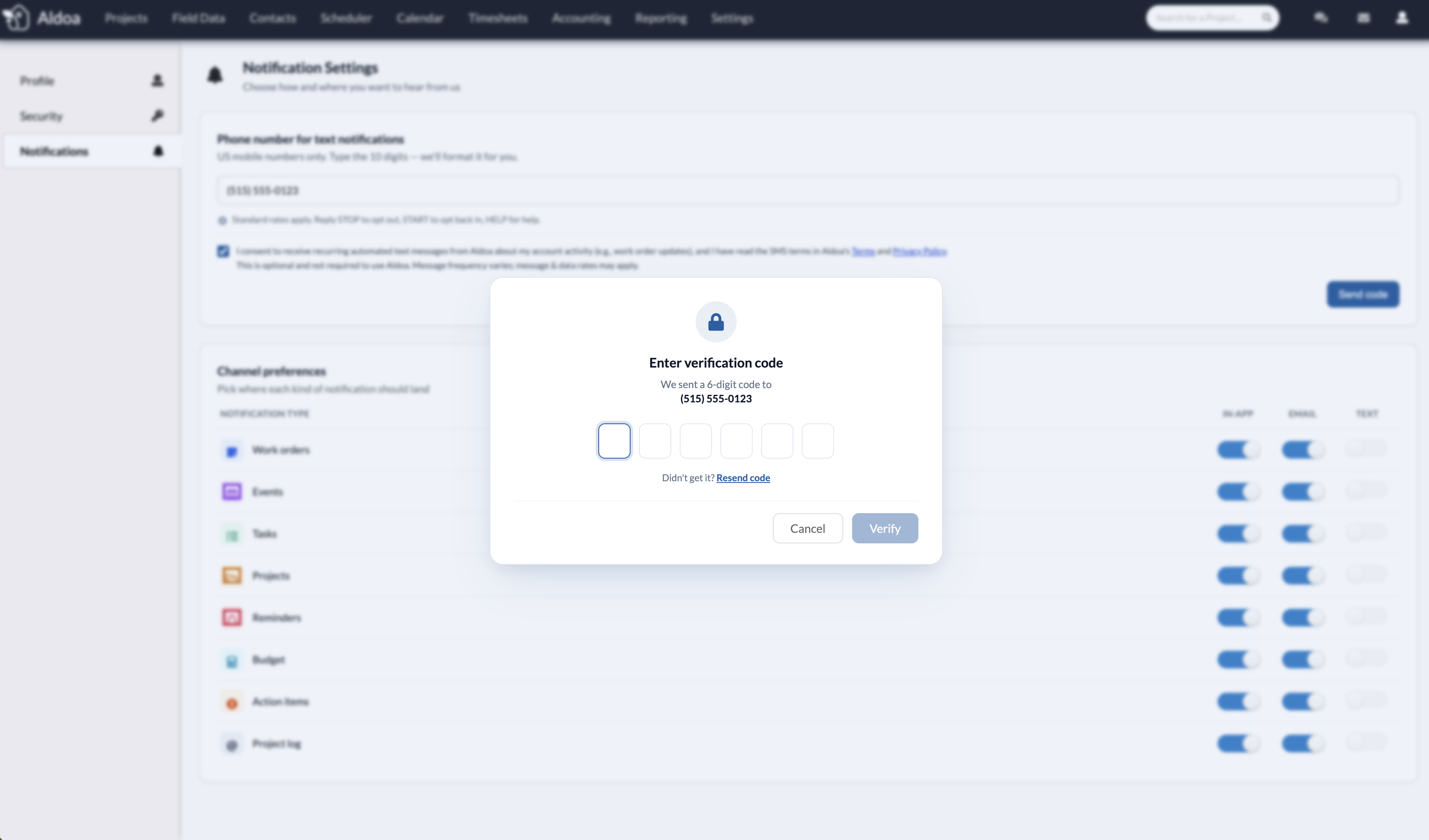Open the user account icon in header
The height and width of the screenshot is (840, 1429).
coord(1402,18)
